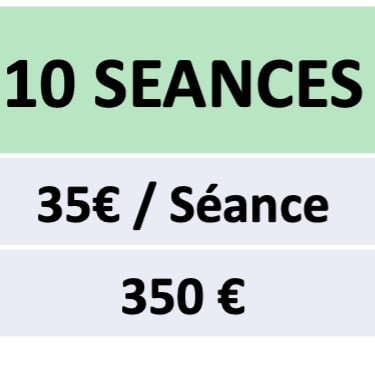Click the empty green area above header text
Viewport: 375px width, 366px height.
pos(187,31)
